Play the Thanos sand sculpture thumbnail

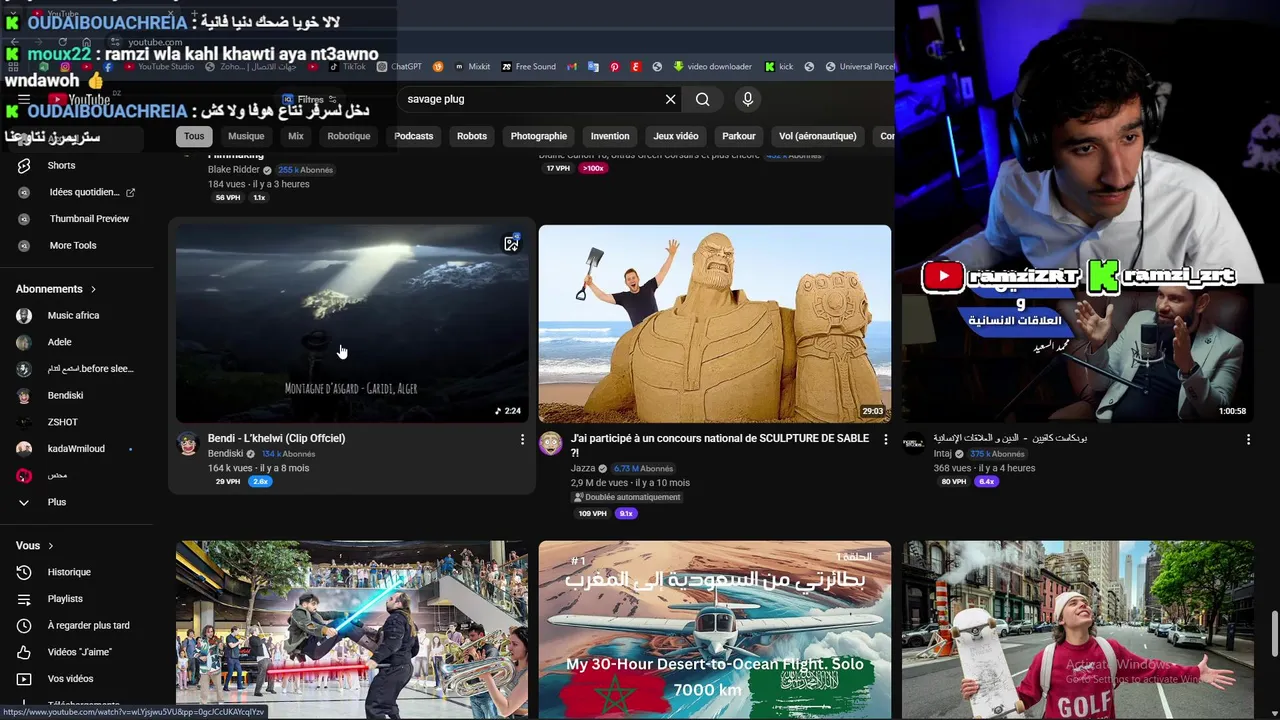click(715, 323)
